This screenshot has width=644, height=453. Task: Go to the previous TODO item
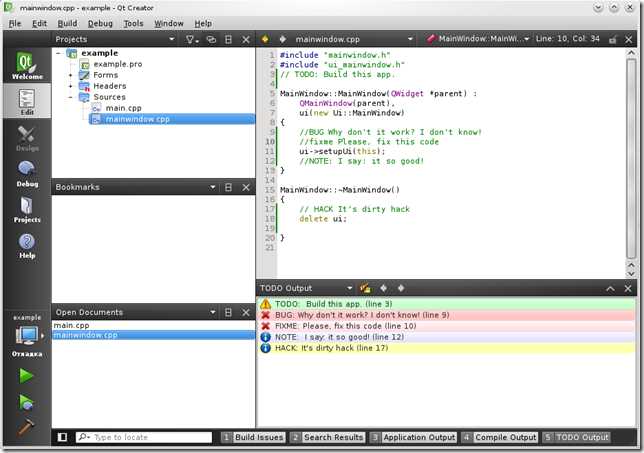click(383, 288)
